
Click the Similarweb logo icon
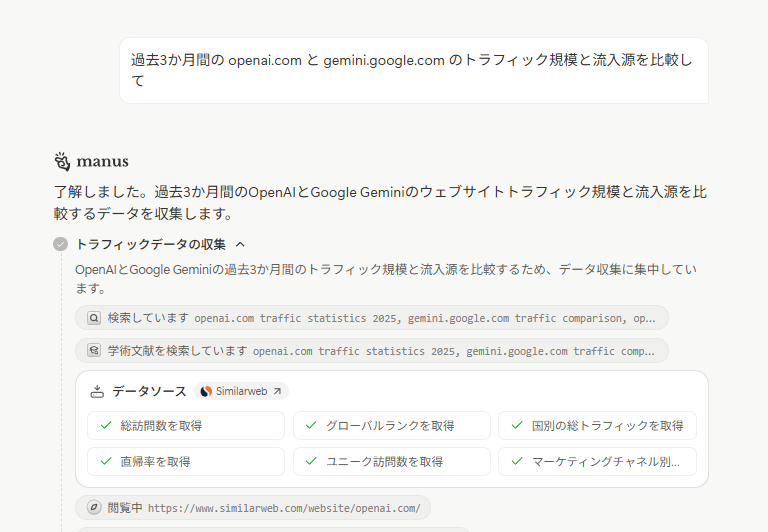pyautogui.click(x=206, y=391)
